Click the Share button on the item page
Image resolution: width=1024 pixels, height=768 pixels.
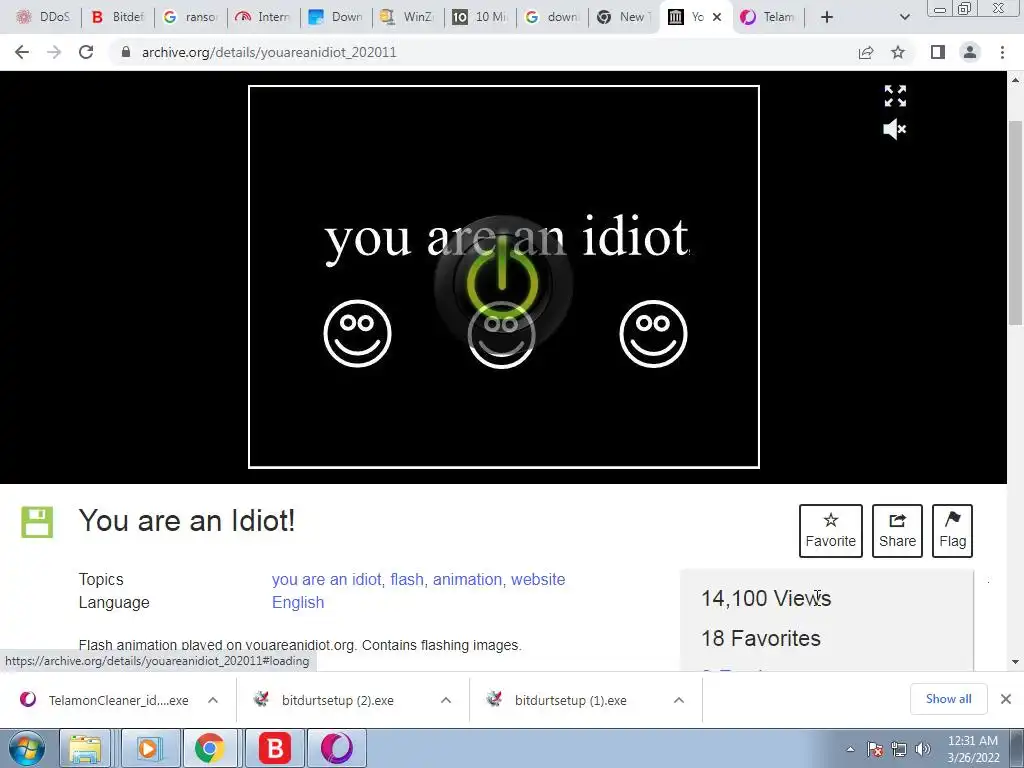[x=897, y=531]
